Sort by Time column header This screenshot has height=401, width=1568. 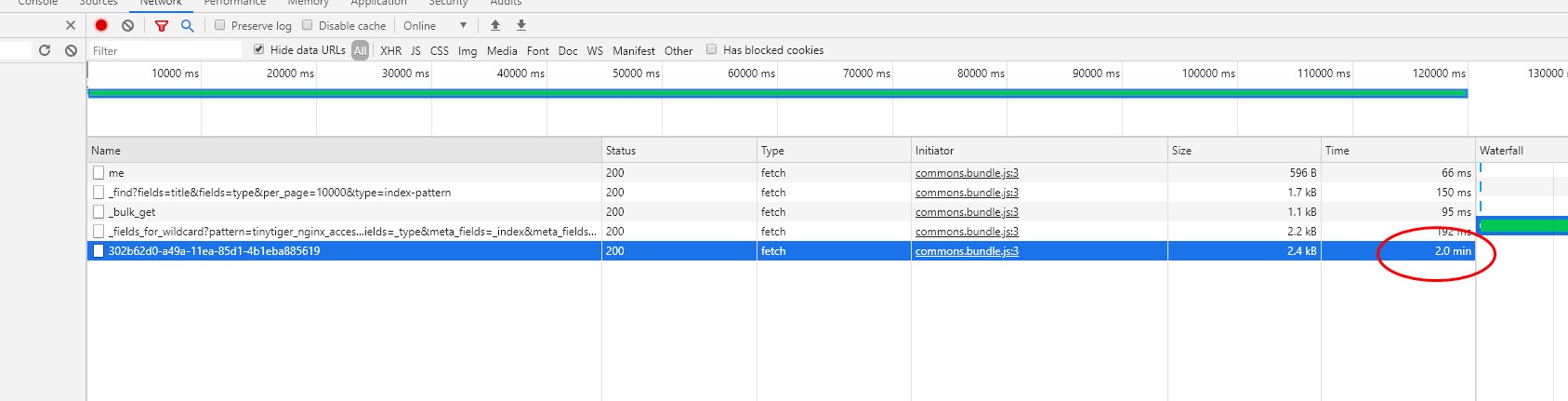tap(1398, 150)
